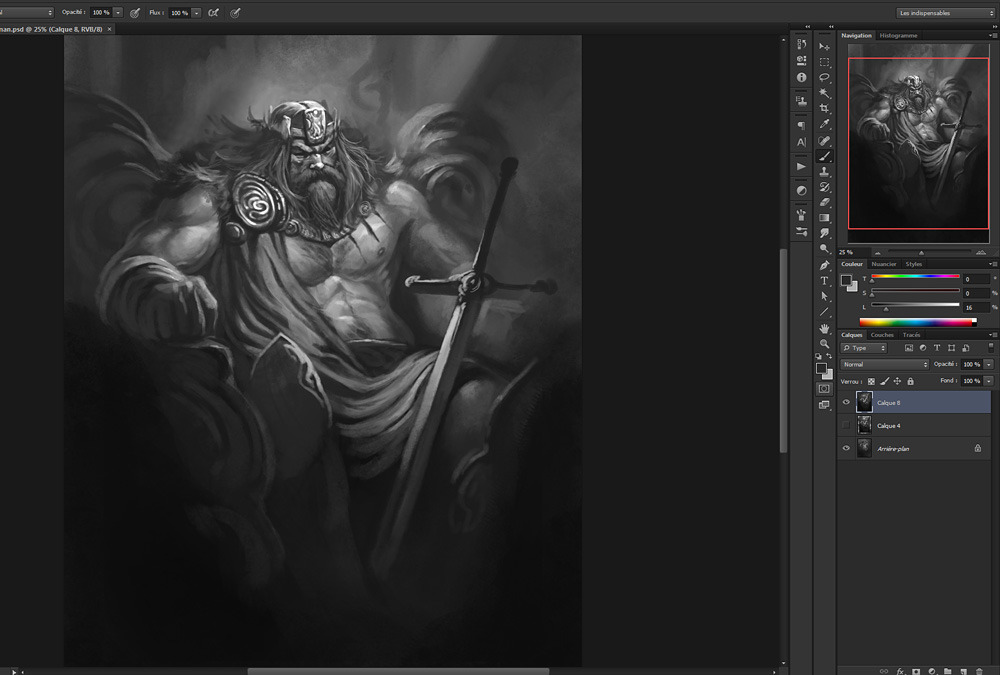Click the trash icon to delete layer
Viewport: 1000px width, 675px height.
pos(979,671)
